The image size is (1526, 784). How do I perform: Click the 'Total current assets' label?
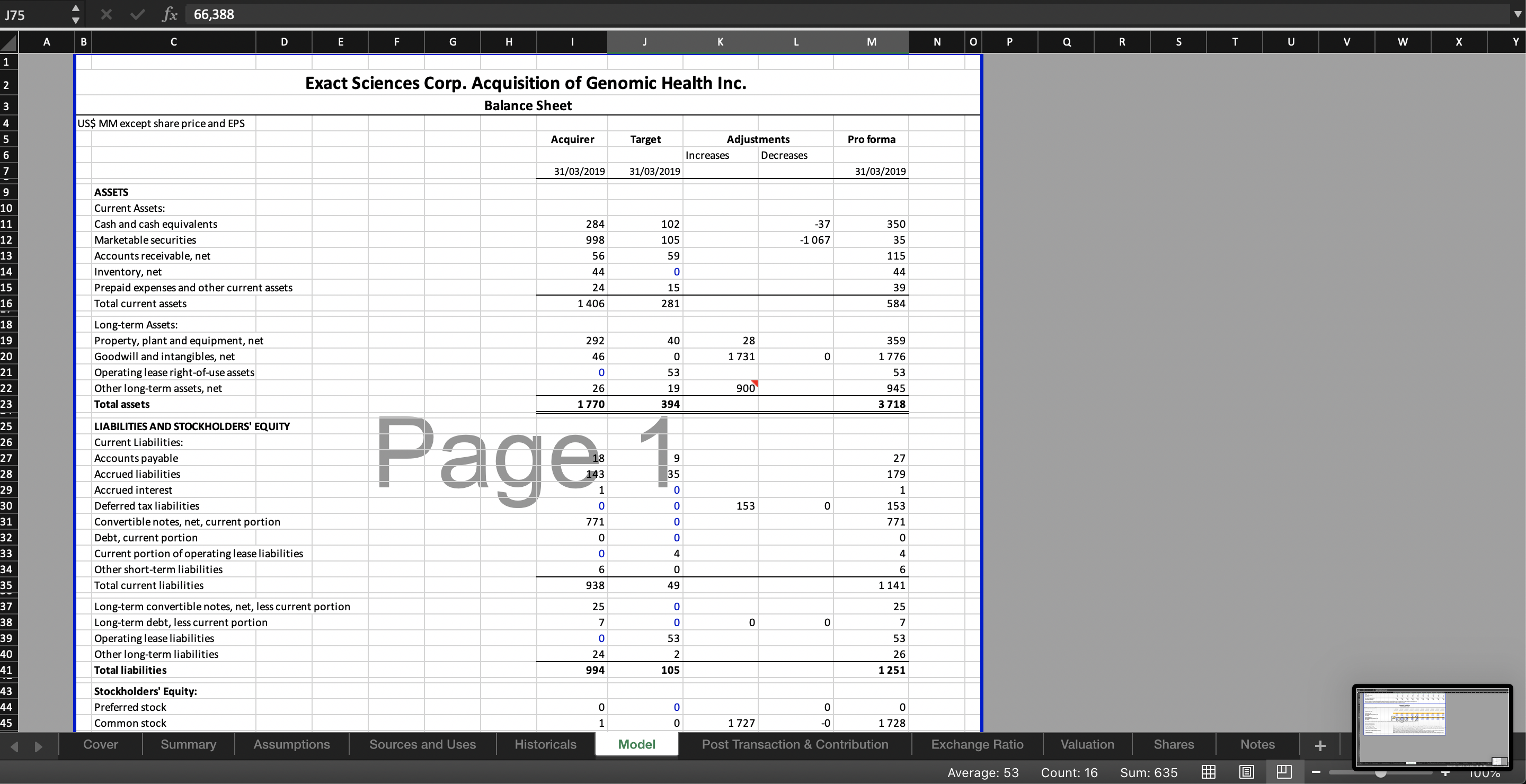click(140, 303)
